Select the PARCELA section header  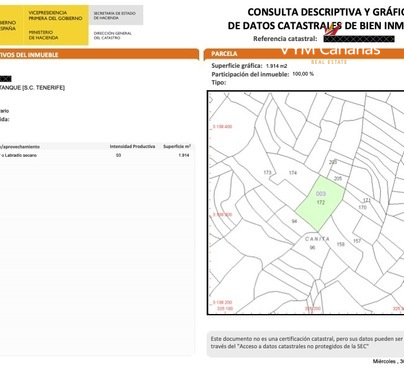pos(224,54)
